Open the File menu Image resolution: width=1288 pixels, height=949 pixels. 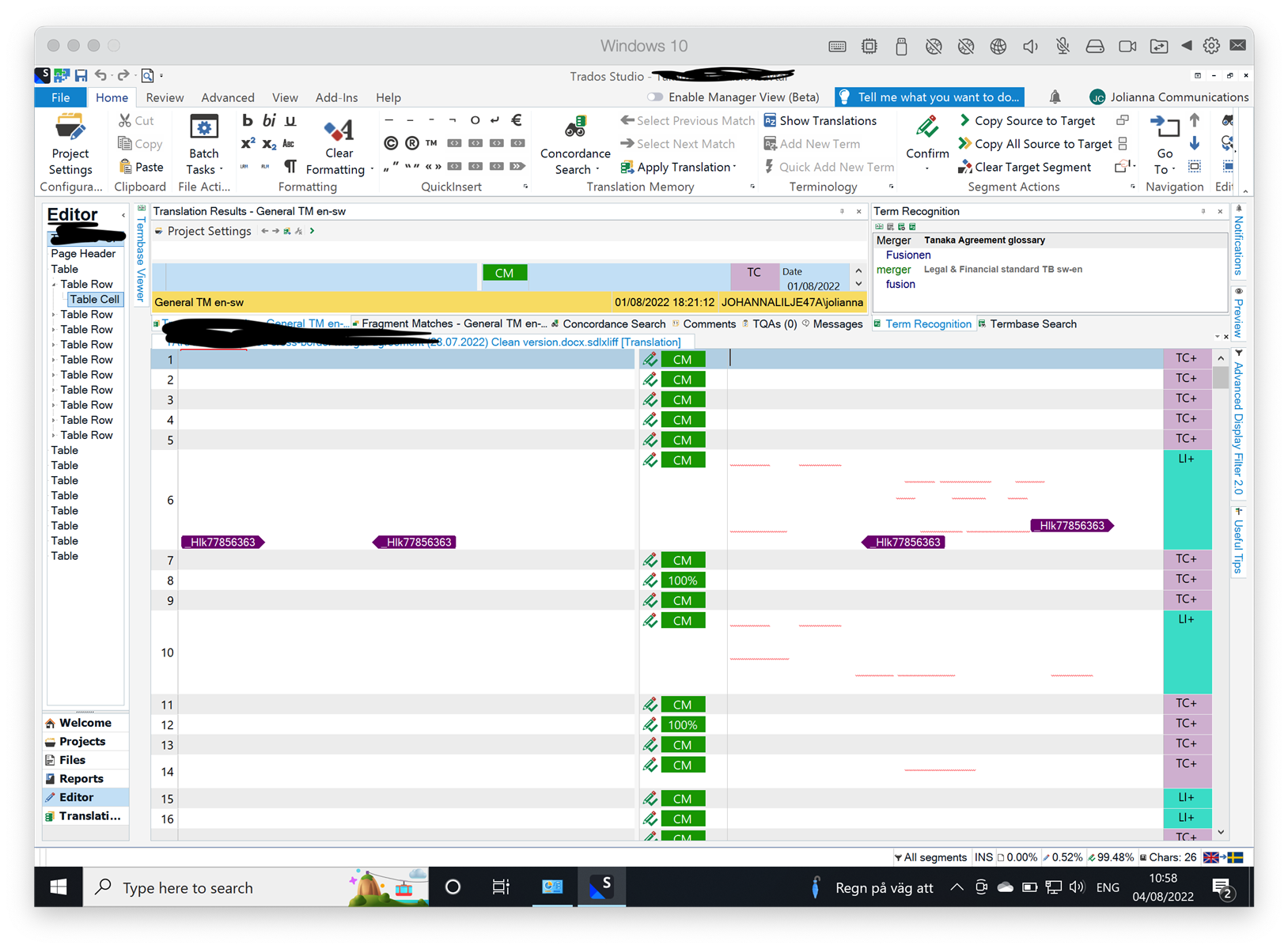[61, 96]
